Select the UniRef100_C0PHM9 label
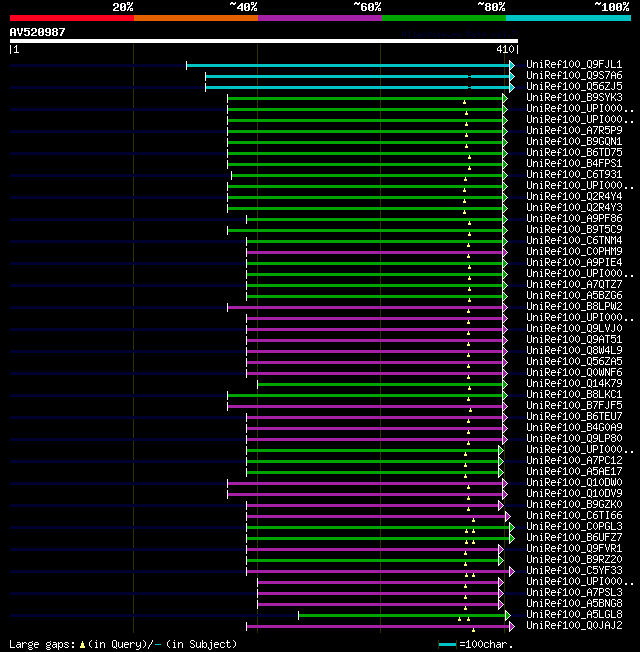Screen dimensions: 640x652 tap(574, 252)
